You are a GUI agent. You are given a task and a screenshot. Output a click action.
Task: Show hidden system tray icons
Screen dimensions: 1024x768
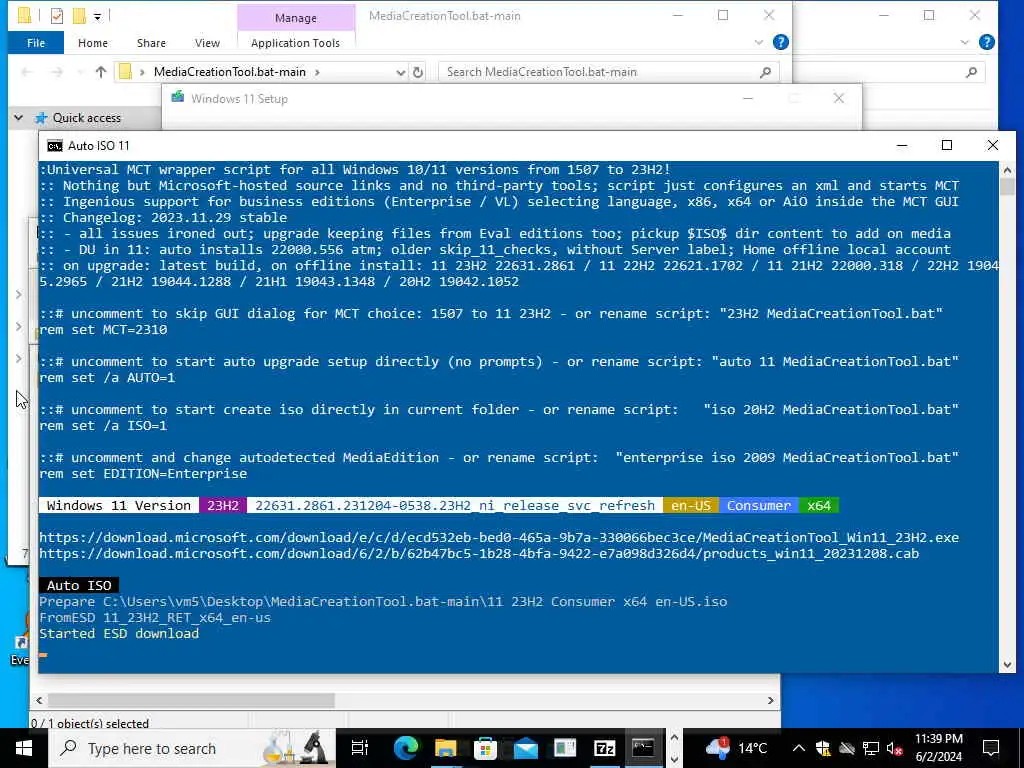[799, 748]
